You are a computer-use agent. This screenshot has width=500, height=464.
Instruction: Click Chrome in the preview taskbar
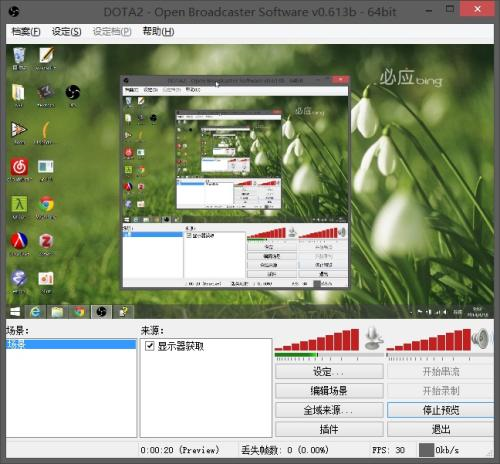tap(79, 312)
